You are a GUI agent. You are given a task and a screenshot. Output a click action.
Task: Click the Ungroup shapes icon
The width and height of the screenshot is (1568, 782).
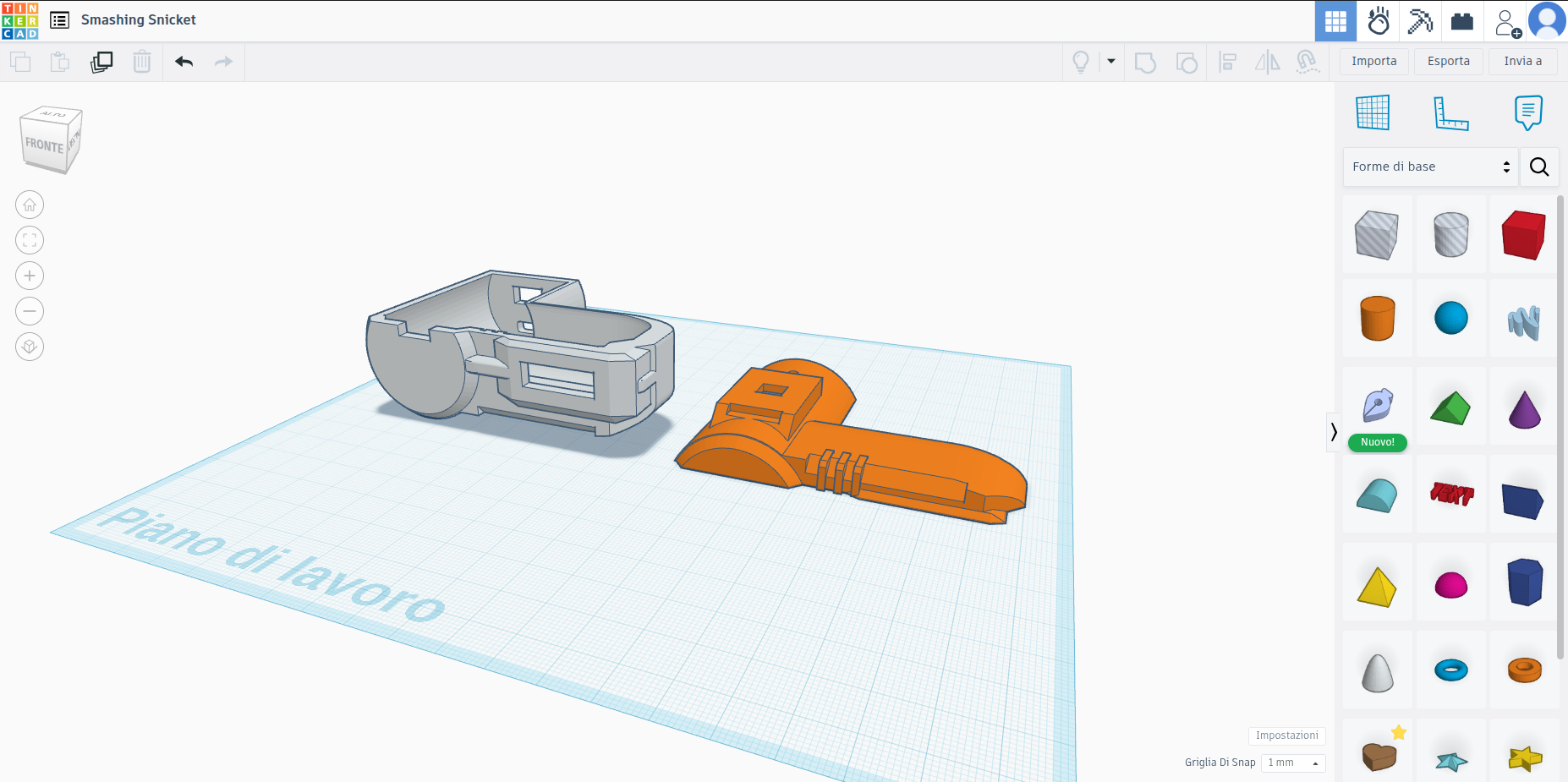(1187, 63)
